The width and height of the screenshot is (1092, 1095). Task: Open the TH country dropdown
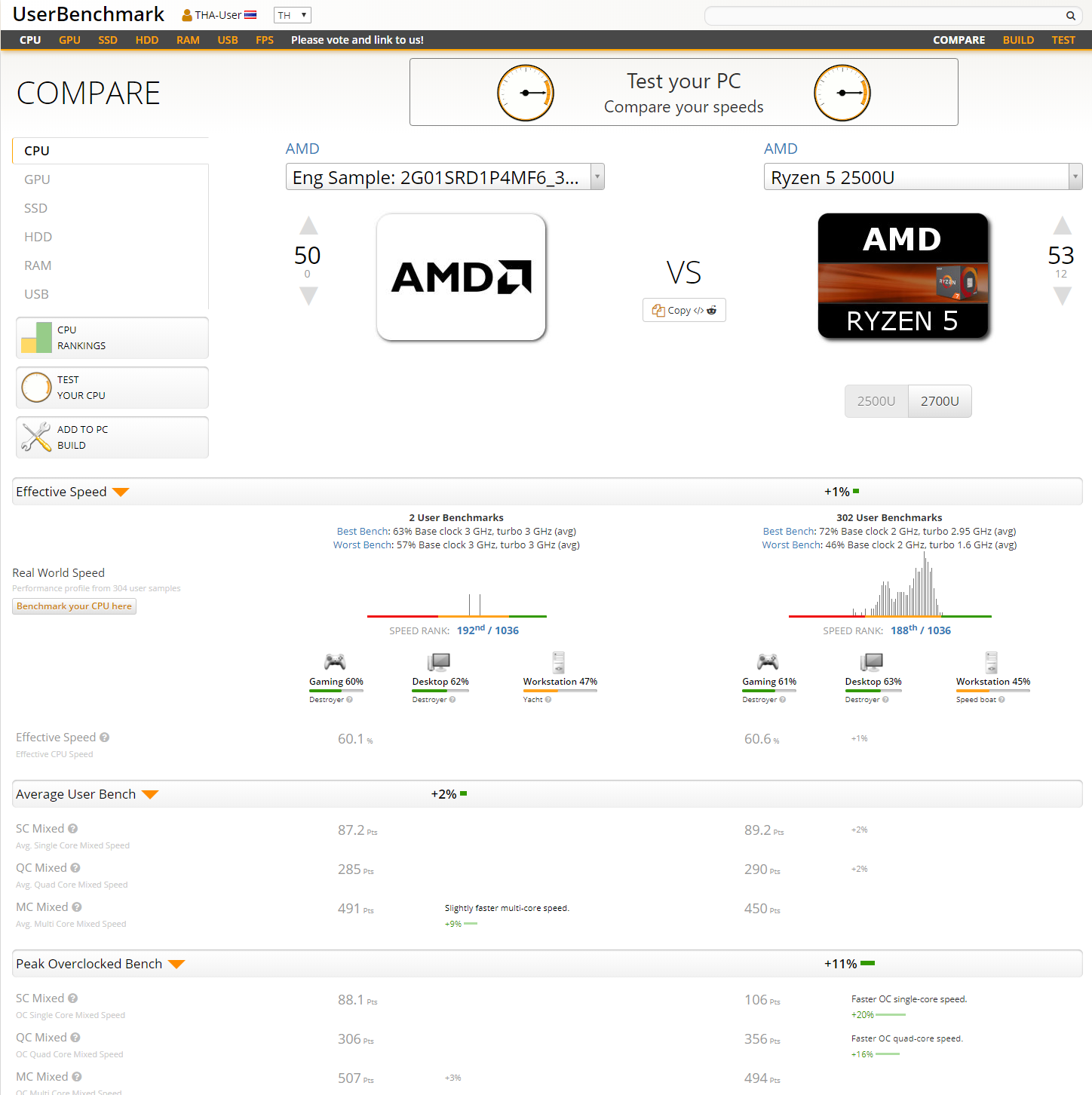(x=293, y=15)
